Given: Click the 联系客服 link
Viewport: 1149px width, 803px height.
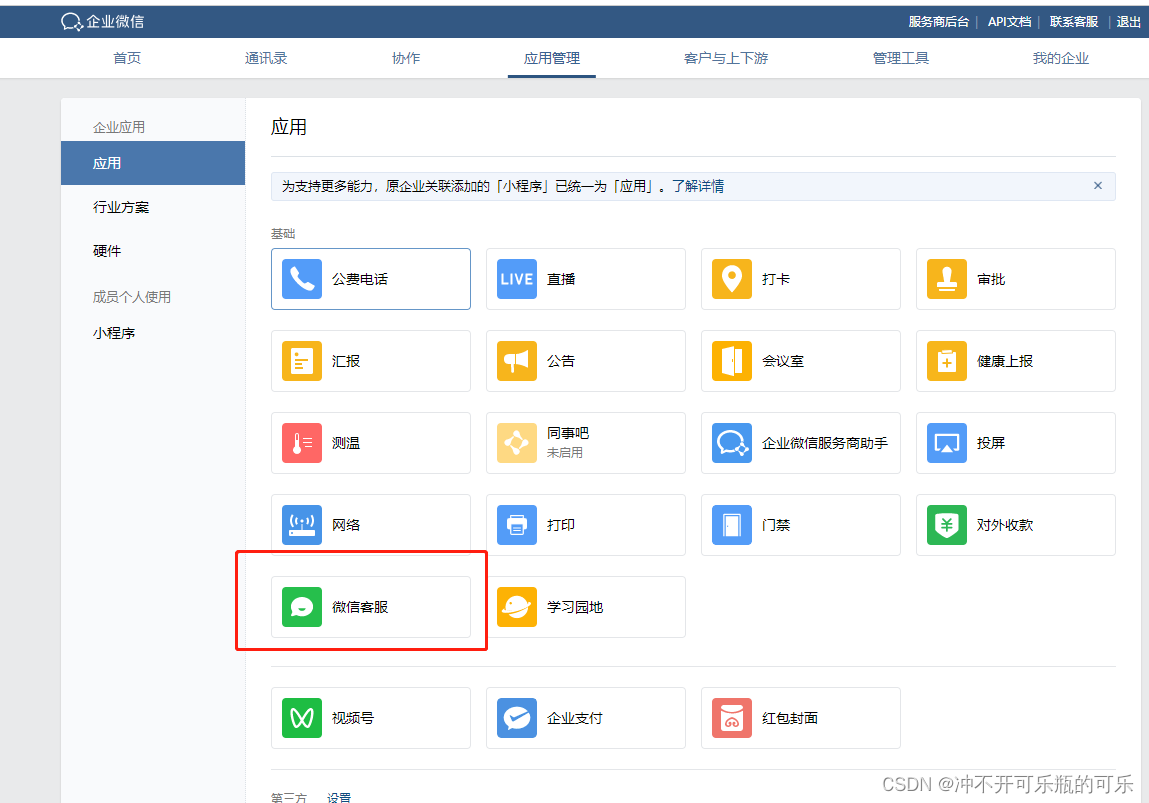Looking at the screenshot, I should click(1074, 22).
